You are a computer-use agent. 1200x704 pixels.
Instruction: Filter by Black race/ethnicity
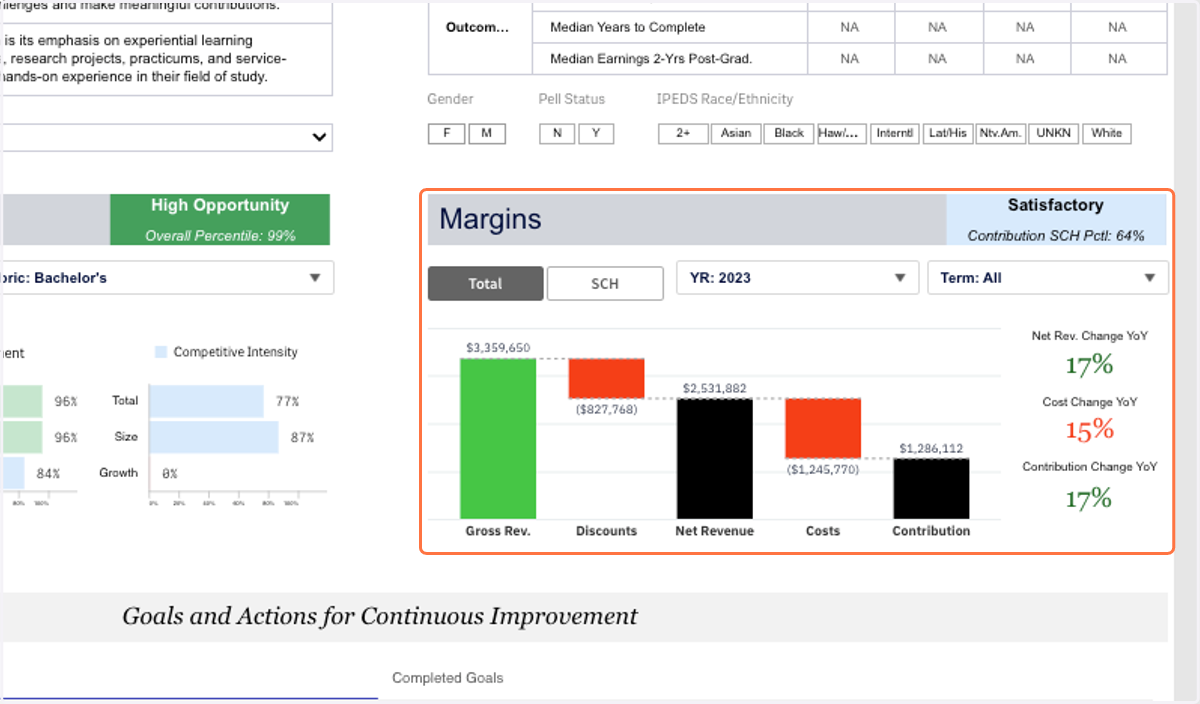[x=789, y=133]
